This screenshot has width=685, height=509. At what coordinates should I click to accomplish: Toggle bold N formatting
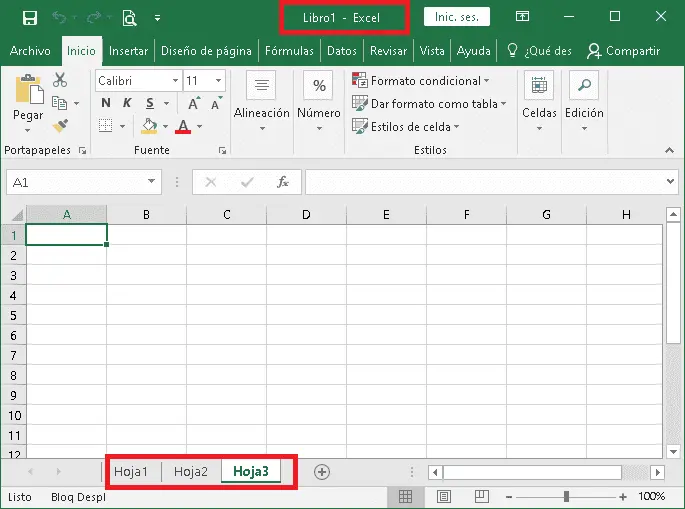tap(106, 103)
